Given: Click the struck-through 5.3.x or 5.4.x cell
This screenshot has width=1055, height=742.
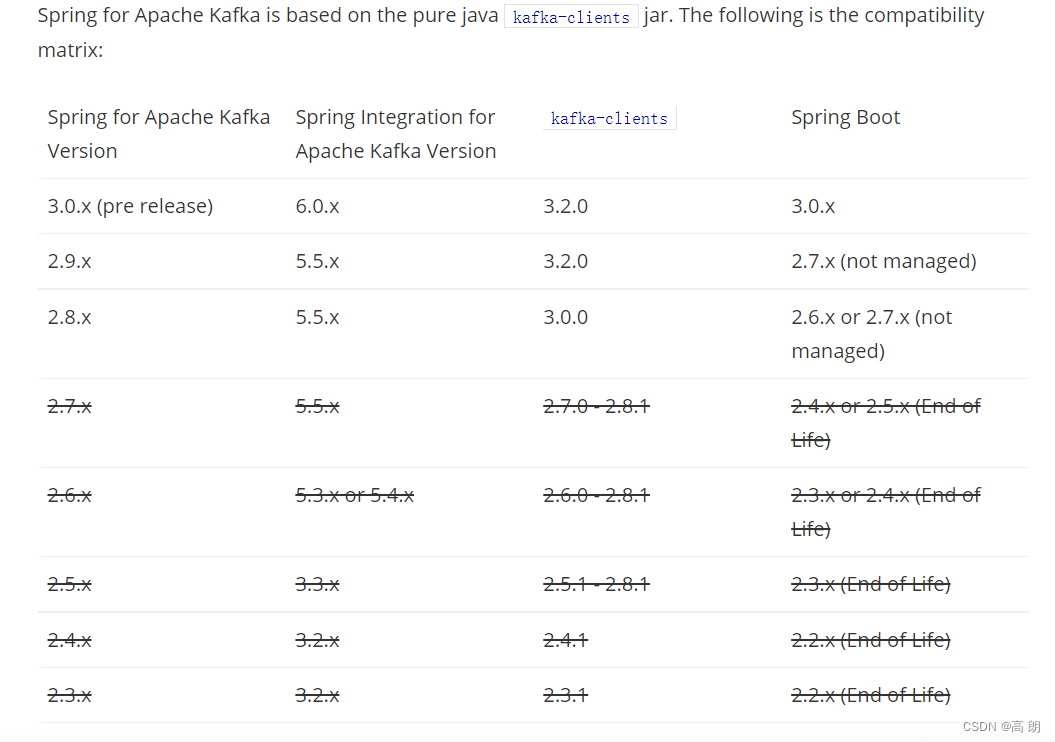Looking at the screenshot, I should pyautogui.click(x=355, y=495).
